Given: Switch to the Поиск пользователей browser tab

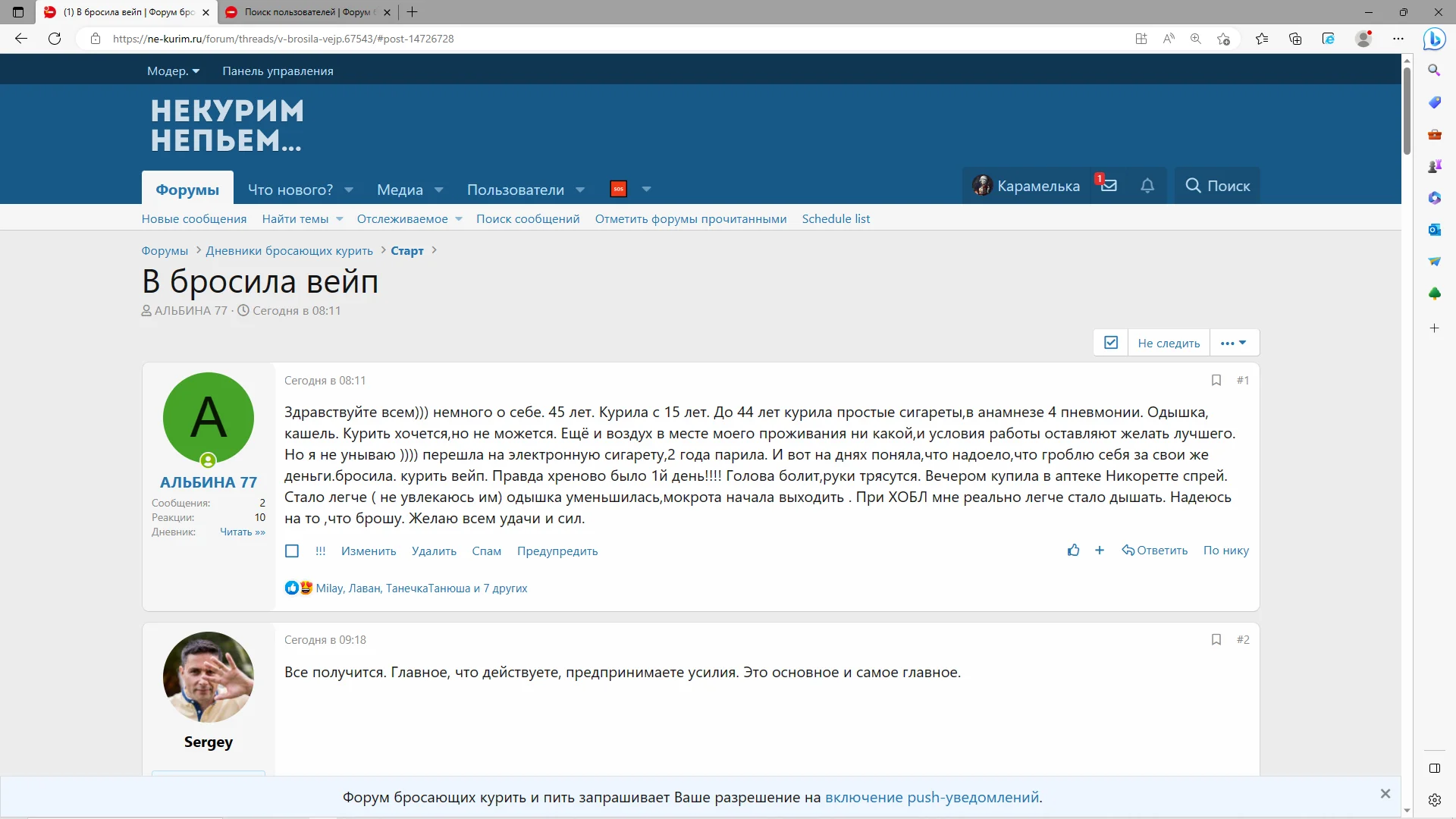Looking at the screenshot, I should point(307,12).
